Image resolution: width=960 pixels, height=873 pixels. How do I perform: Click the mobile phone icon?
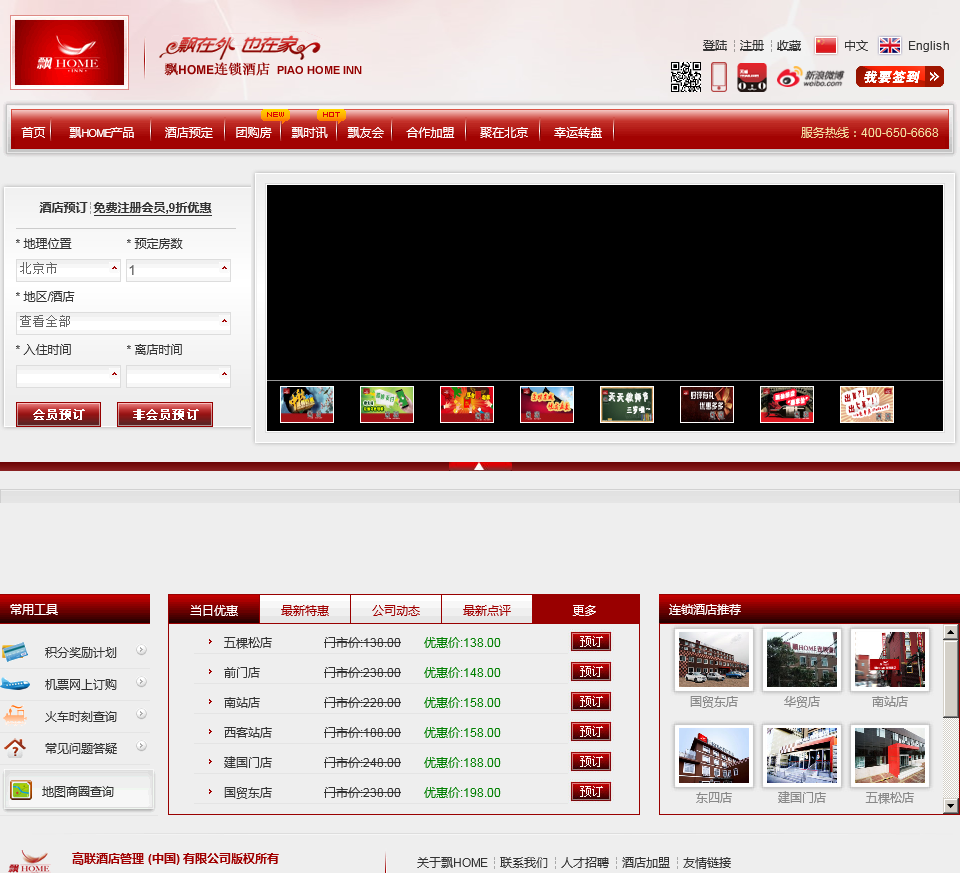click(x=719, y=77)
